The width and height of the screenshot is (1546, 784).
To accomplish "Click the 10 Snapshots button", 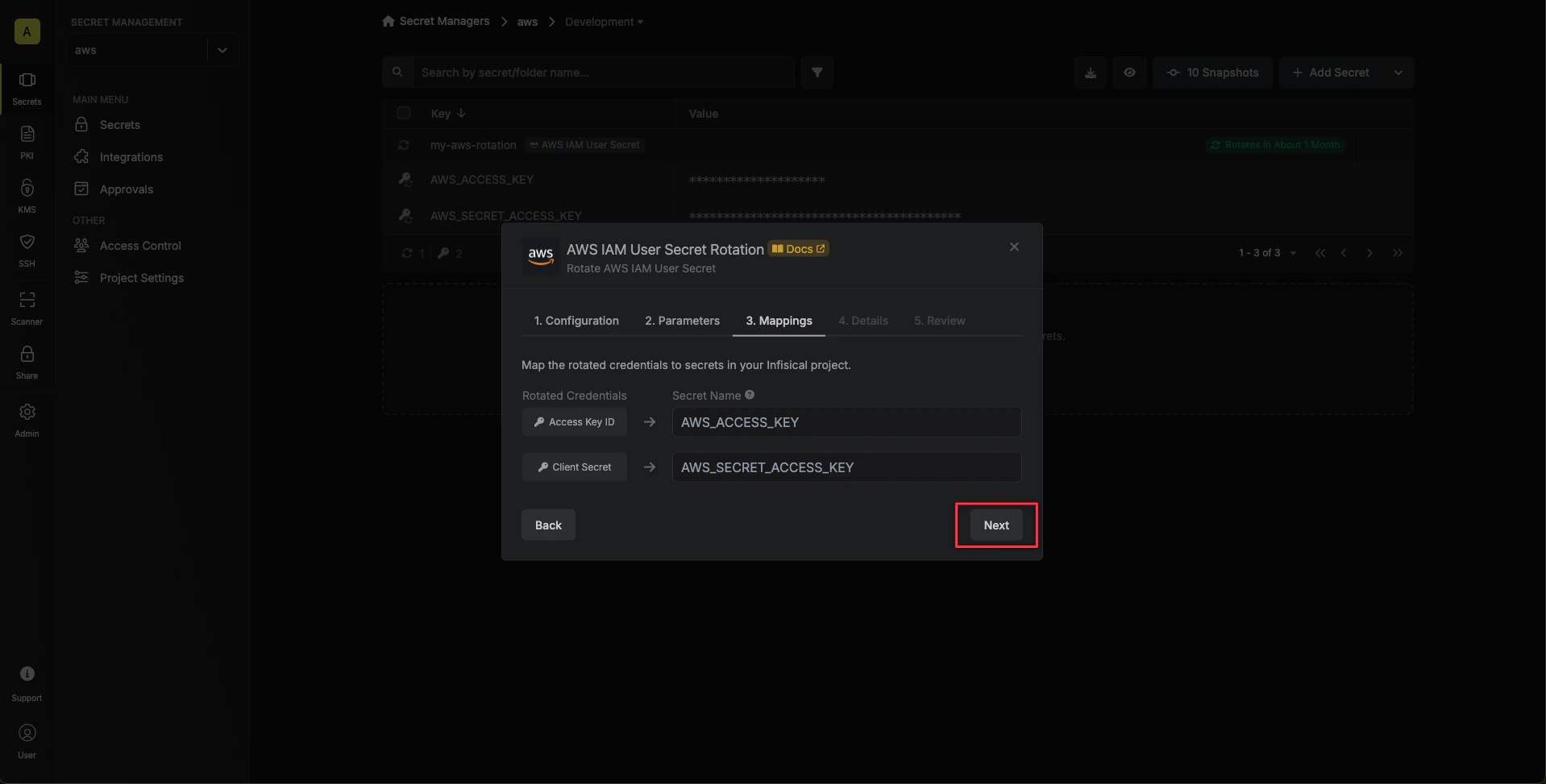I will click(x=1212, y=73).
